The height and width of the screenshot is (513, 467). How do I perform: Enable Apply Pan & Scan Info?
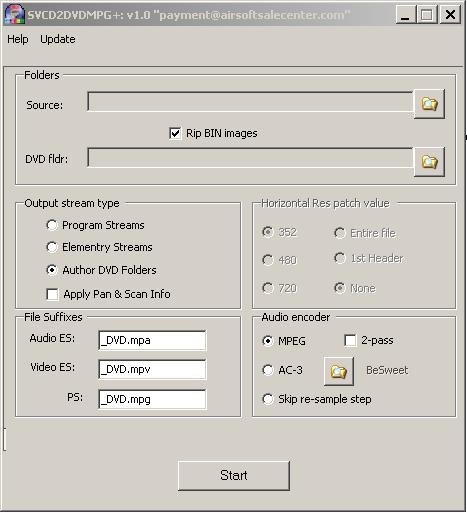[x=52, y=294]
